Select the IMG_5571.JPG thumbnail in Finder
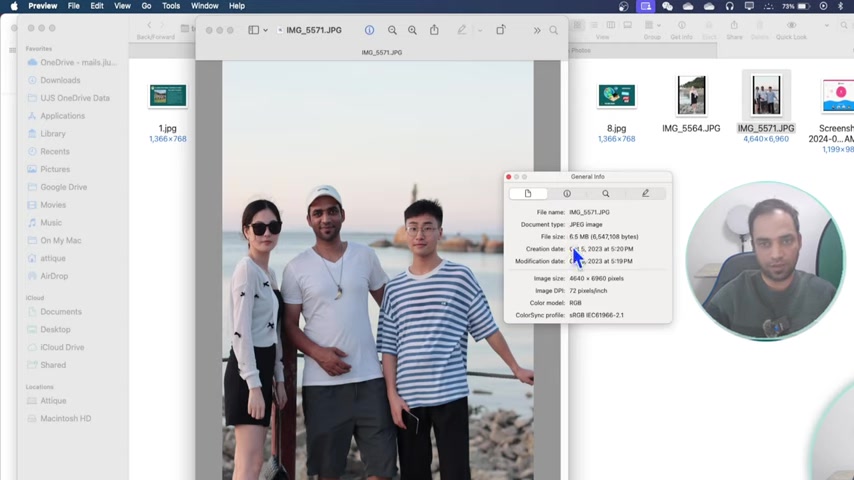Viewport: 854px width, 480px height. [766, 95]
